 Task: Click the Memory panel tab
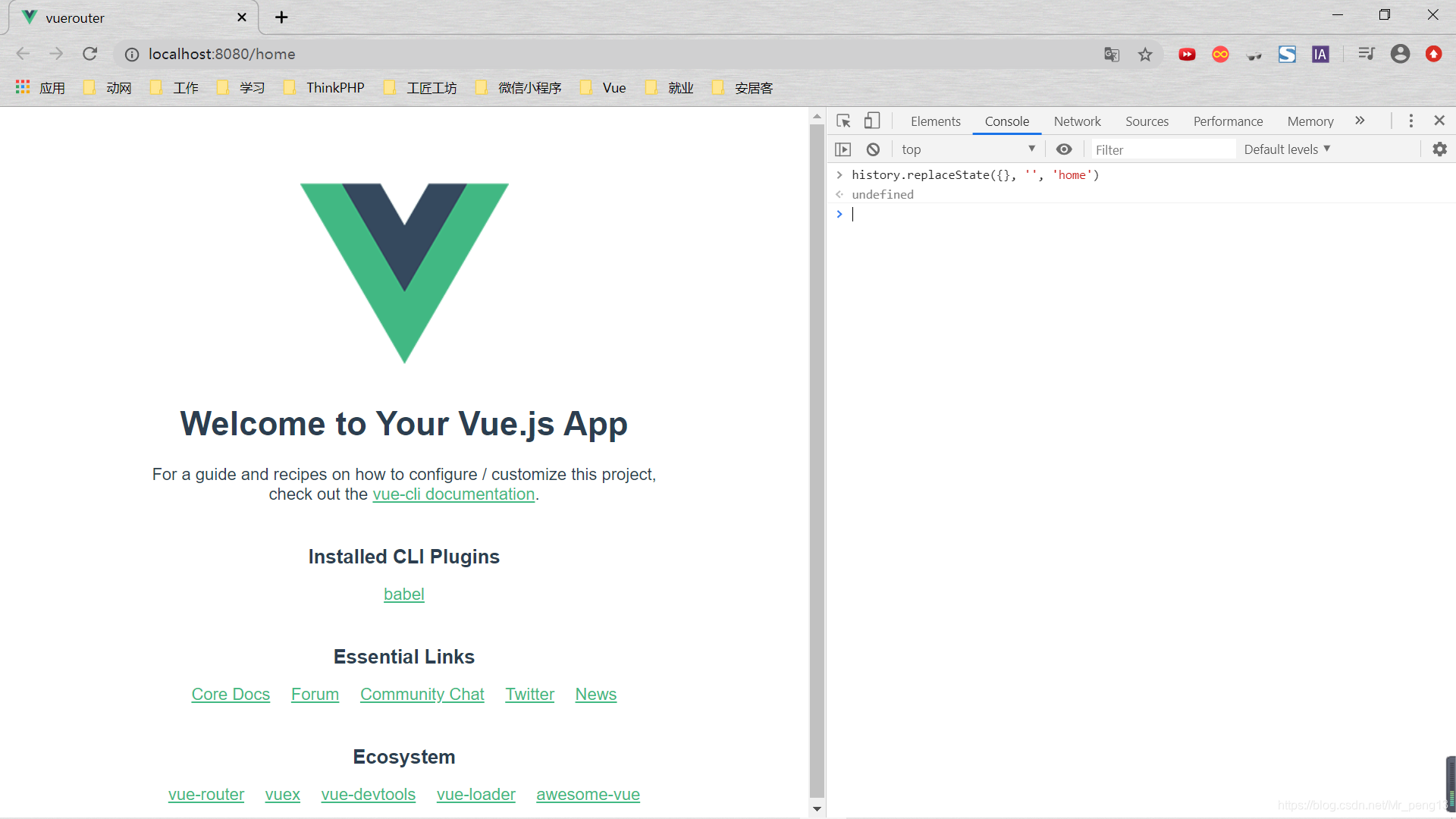coord(1310,121)
